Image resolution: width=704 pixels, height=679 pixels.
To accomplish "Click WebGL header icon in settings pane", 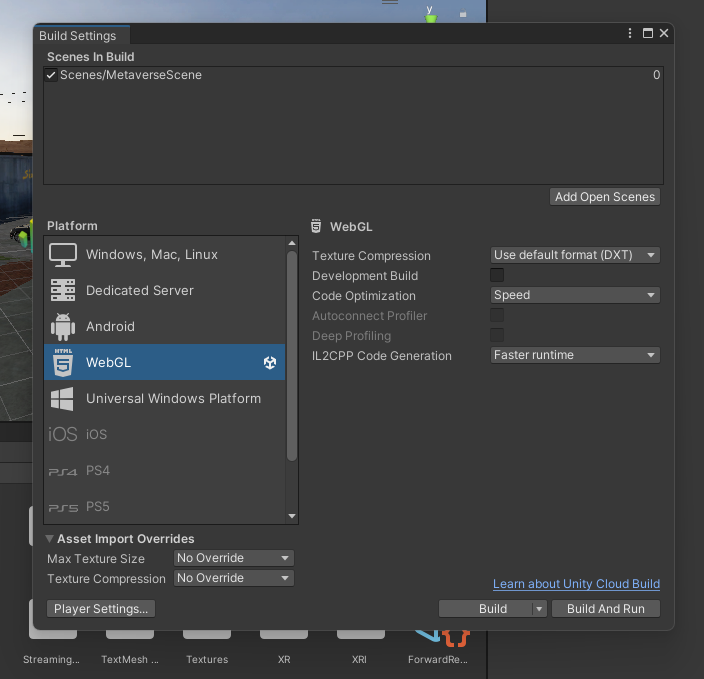I will (316, 226).
